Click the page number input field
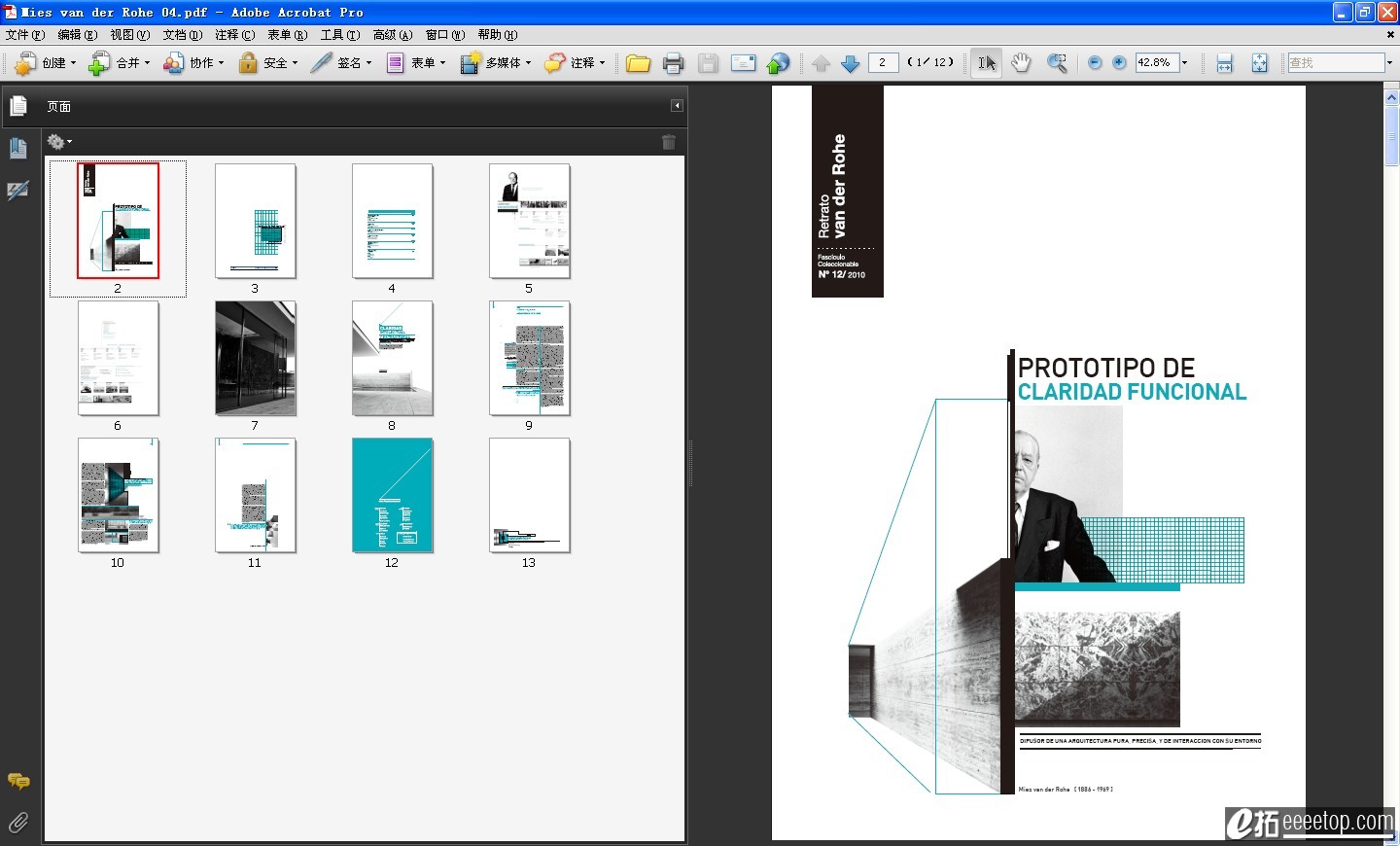This screenshot has width=1400, height=846. click(883, 62)
